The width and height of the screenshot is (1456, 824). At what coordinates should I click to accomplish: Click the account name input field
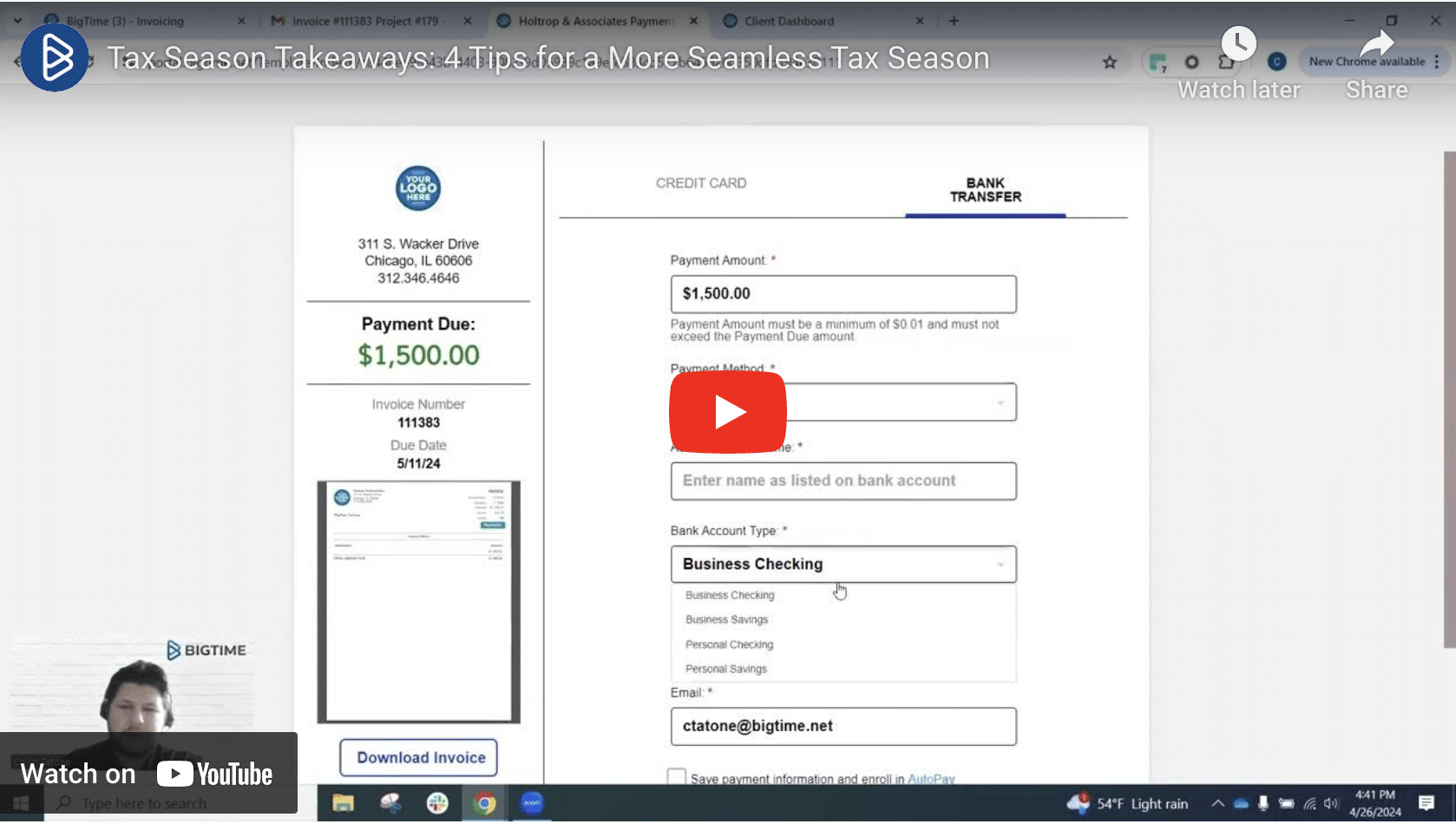843,481
